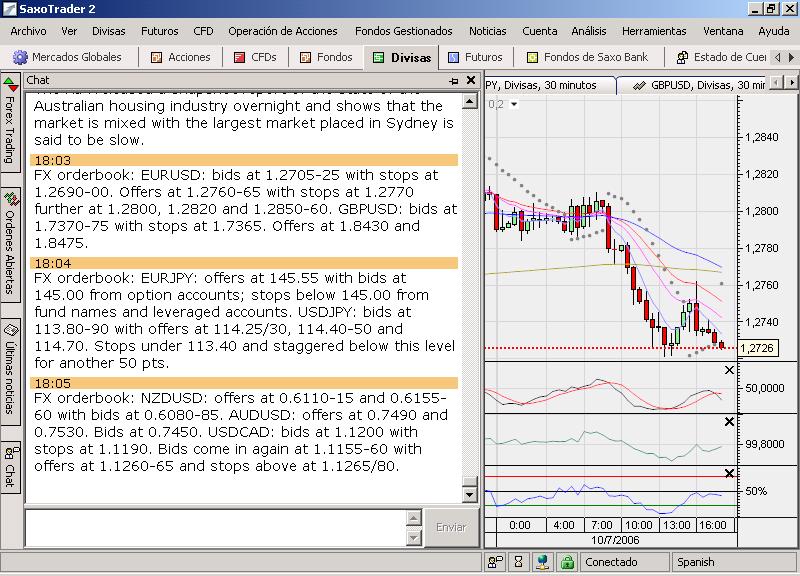
Task: Open the Divisas menu
Action: pyautogui.click(x=109, y=31)
